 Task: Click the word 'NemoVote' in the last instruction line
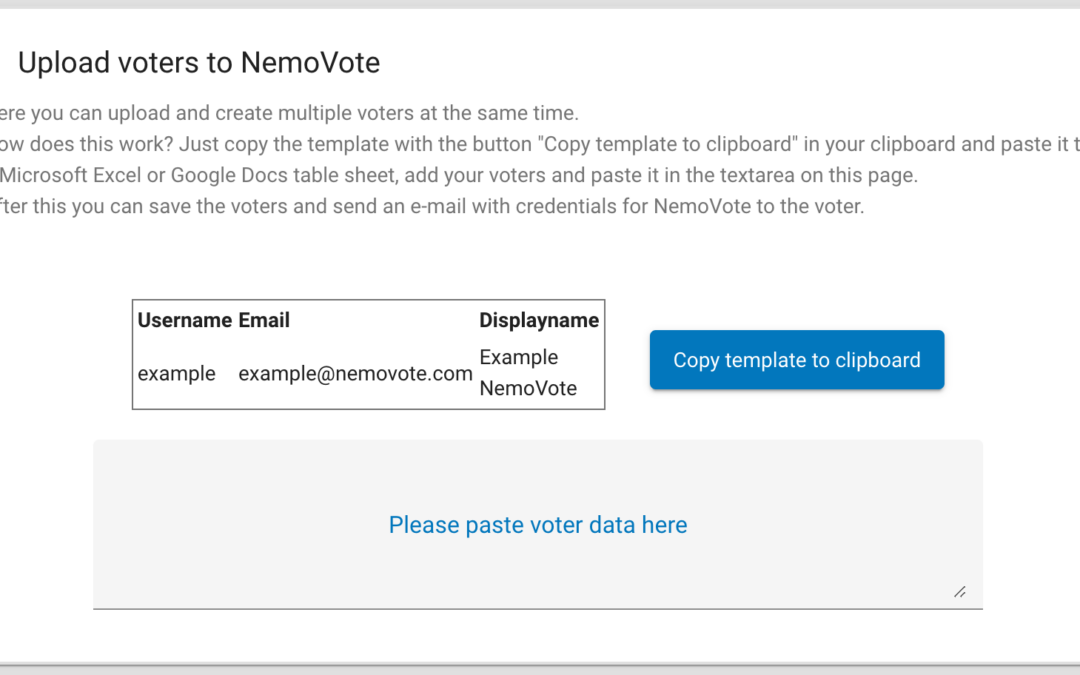click(698, 207)
